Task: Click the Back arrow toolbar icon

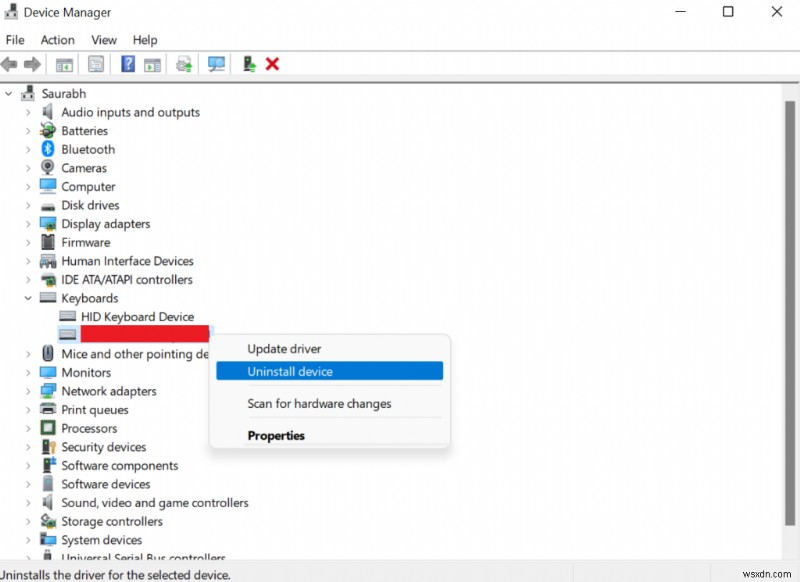Action: pyautogui.click(x=9, y=64)
